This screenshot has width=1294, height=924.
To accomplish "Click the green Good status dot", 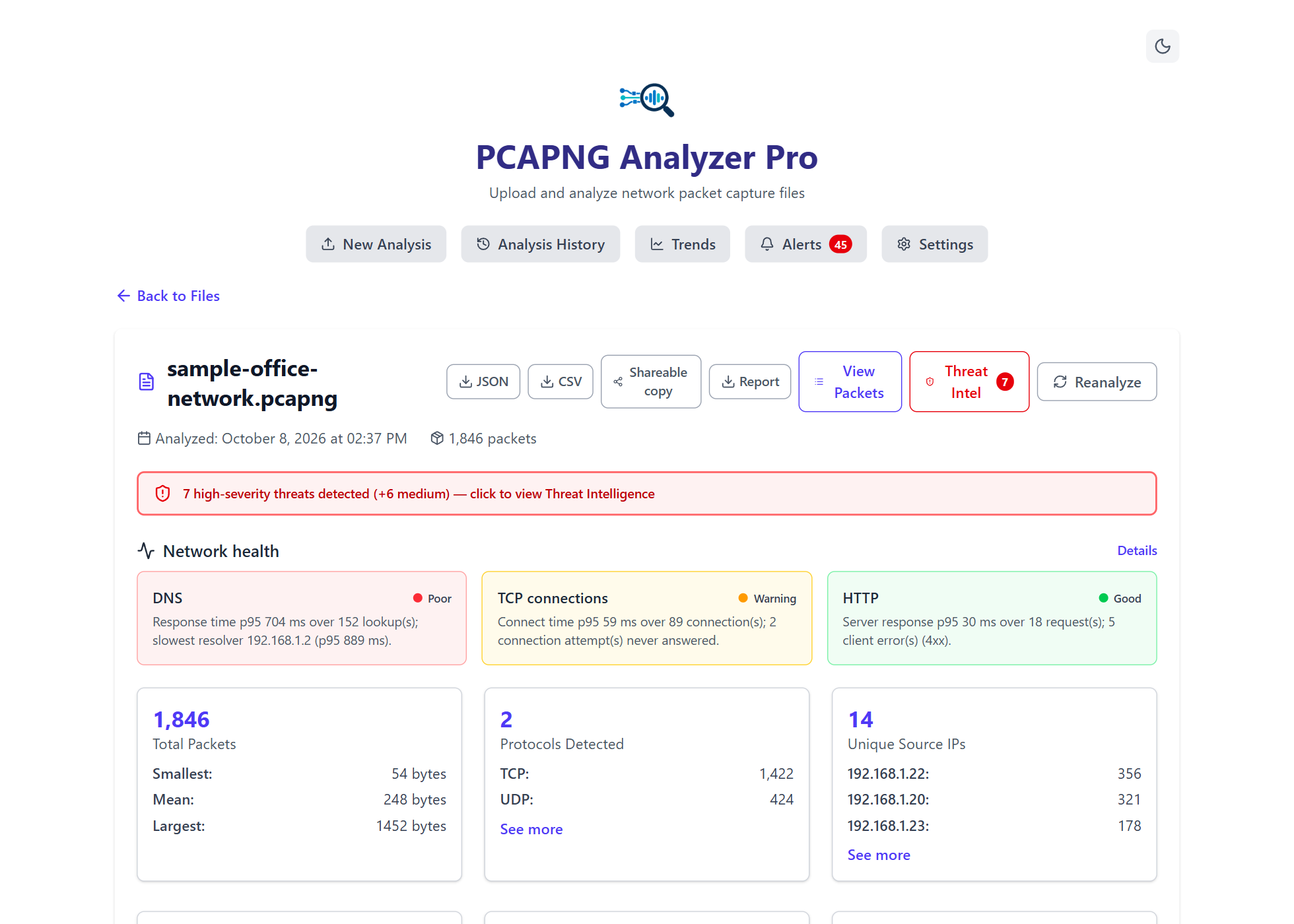I will (1103, 598).
